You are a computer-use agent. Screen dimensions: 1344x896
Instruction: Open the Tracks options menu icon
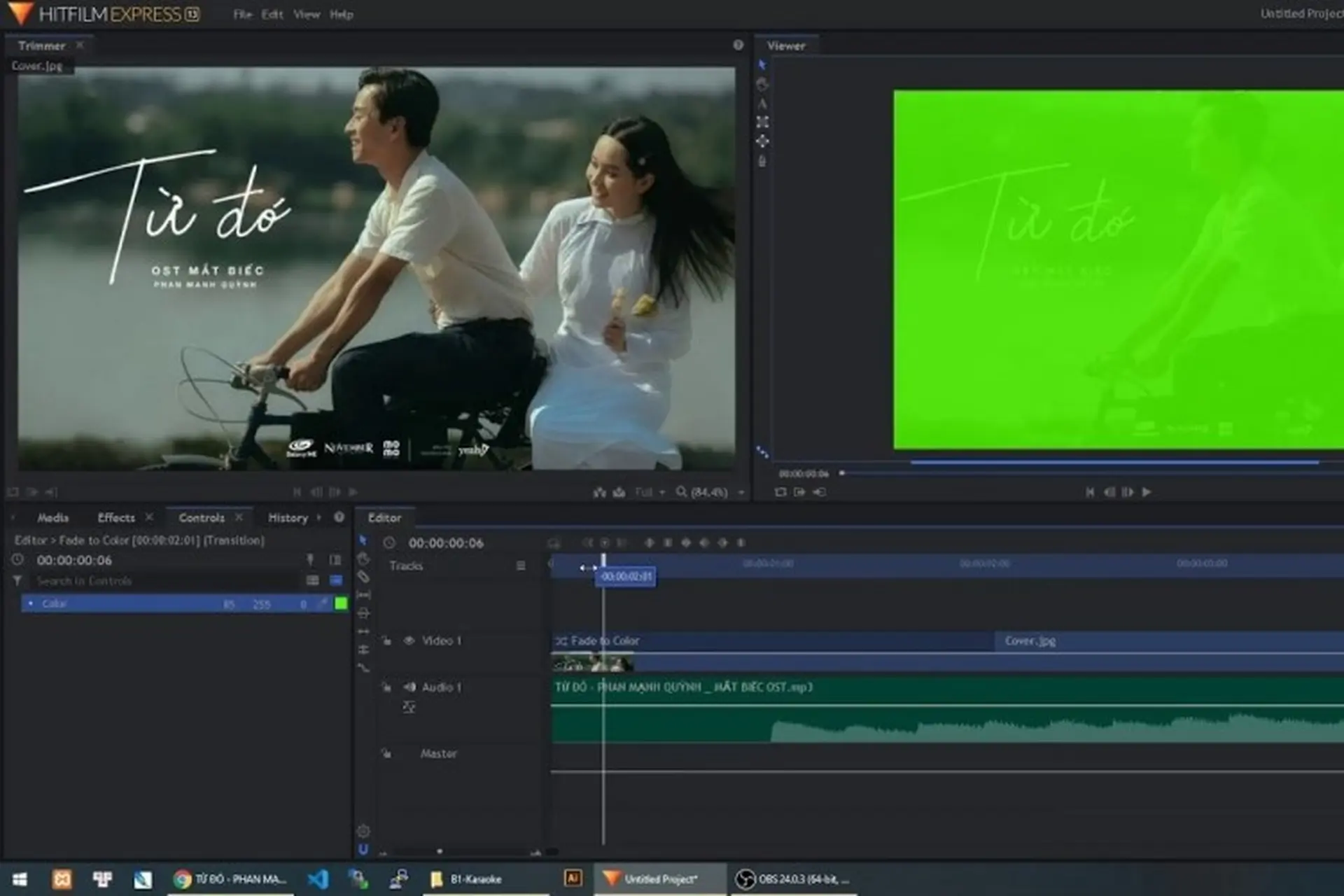520,566
